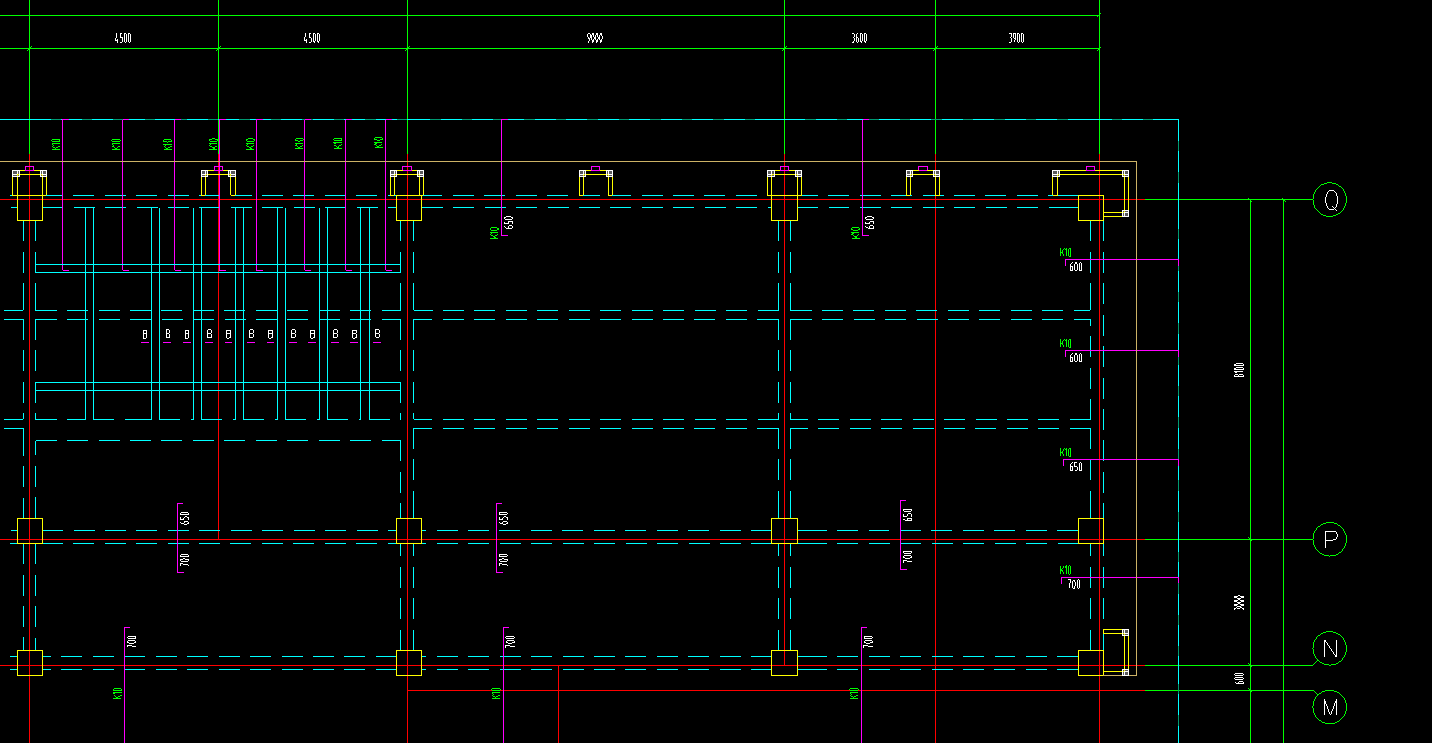Select the horizontal 650 label under right-edge K10
Image resolution: width=1432 pixels, height=743 pixels.
click(x=1075, y=467)
